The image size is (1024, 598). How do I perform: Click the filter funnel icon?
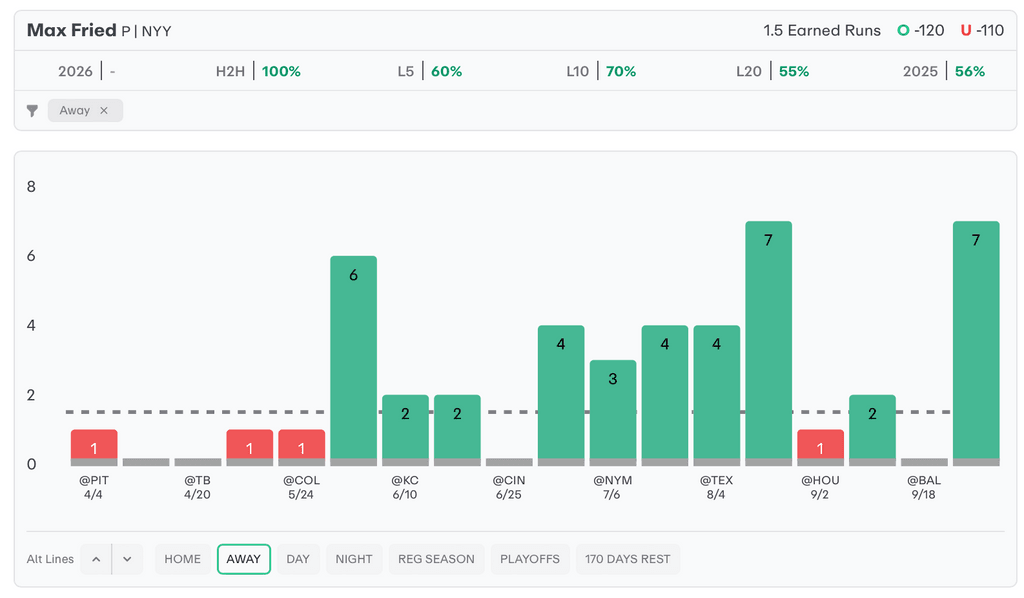[32, 111]
